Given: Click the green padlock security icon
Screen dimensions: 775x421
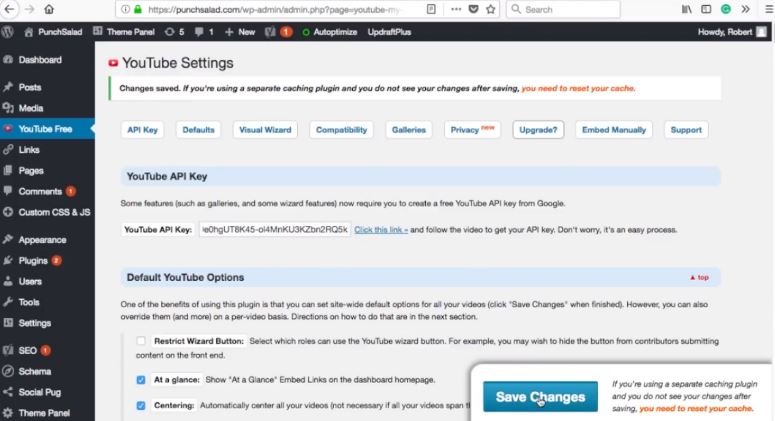Looking at the screenshot, I should (138, 9).
